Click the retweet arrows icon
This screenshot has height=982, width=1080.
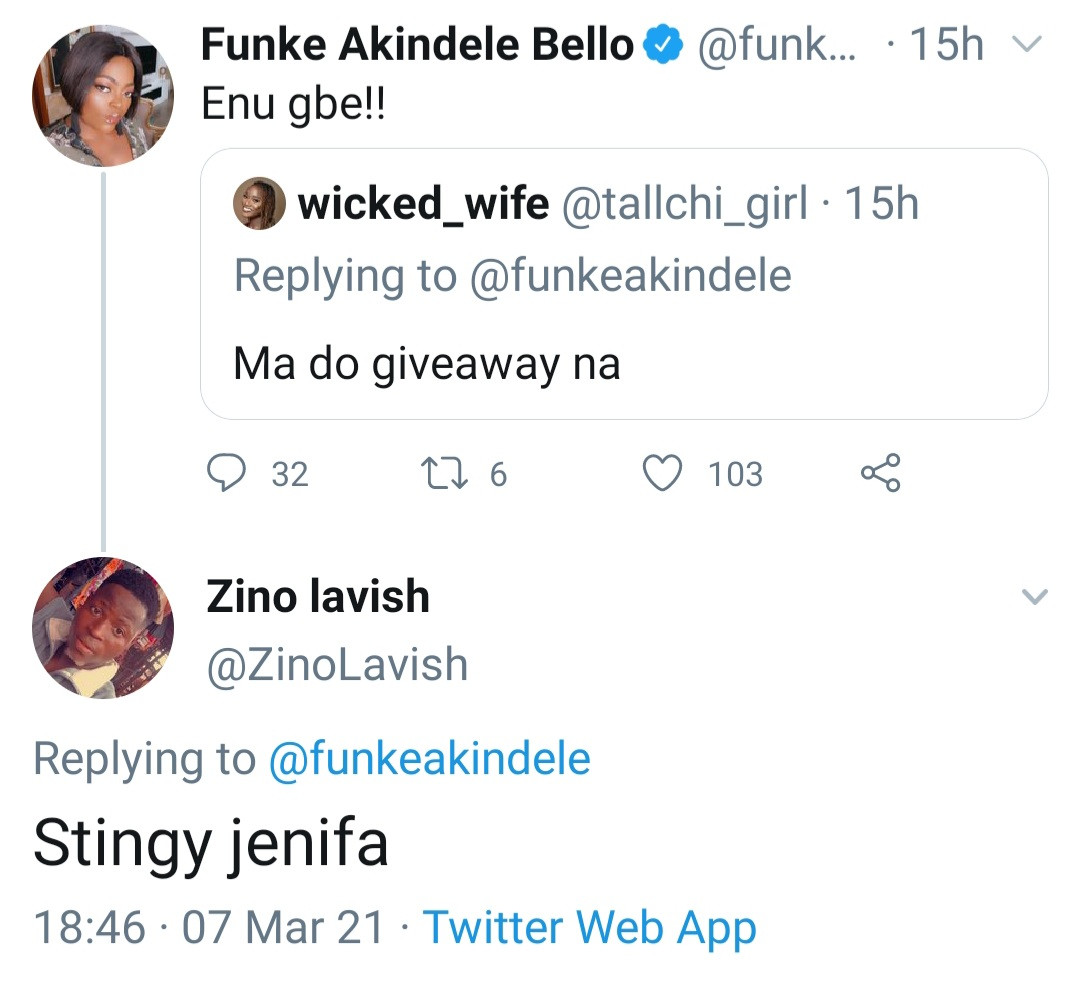tap(444, 473)
